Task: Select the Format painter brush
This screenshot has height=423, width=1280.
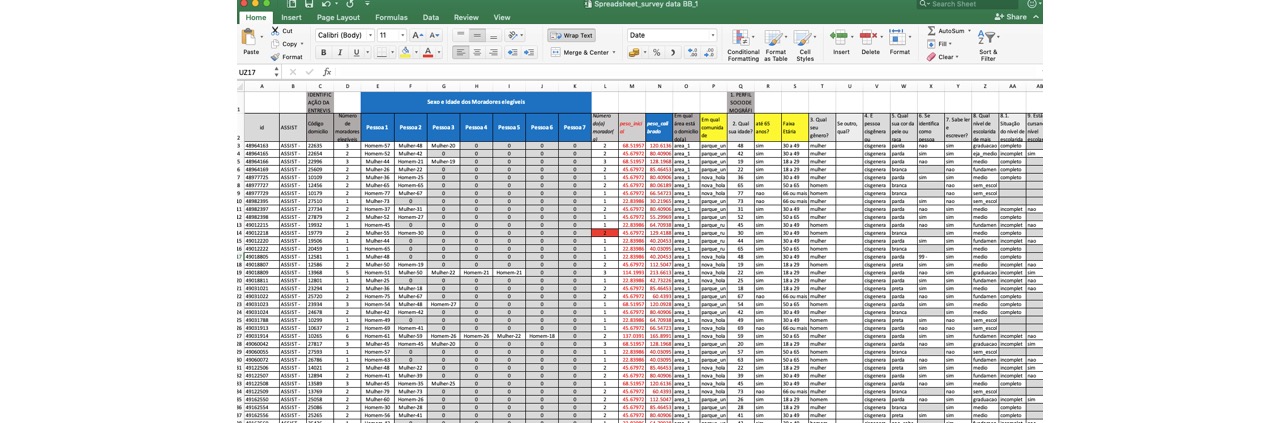Action: (276, 57)
